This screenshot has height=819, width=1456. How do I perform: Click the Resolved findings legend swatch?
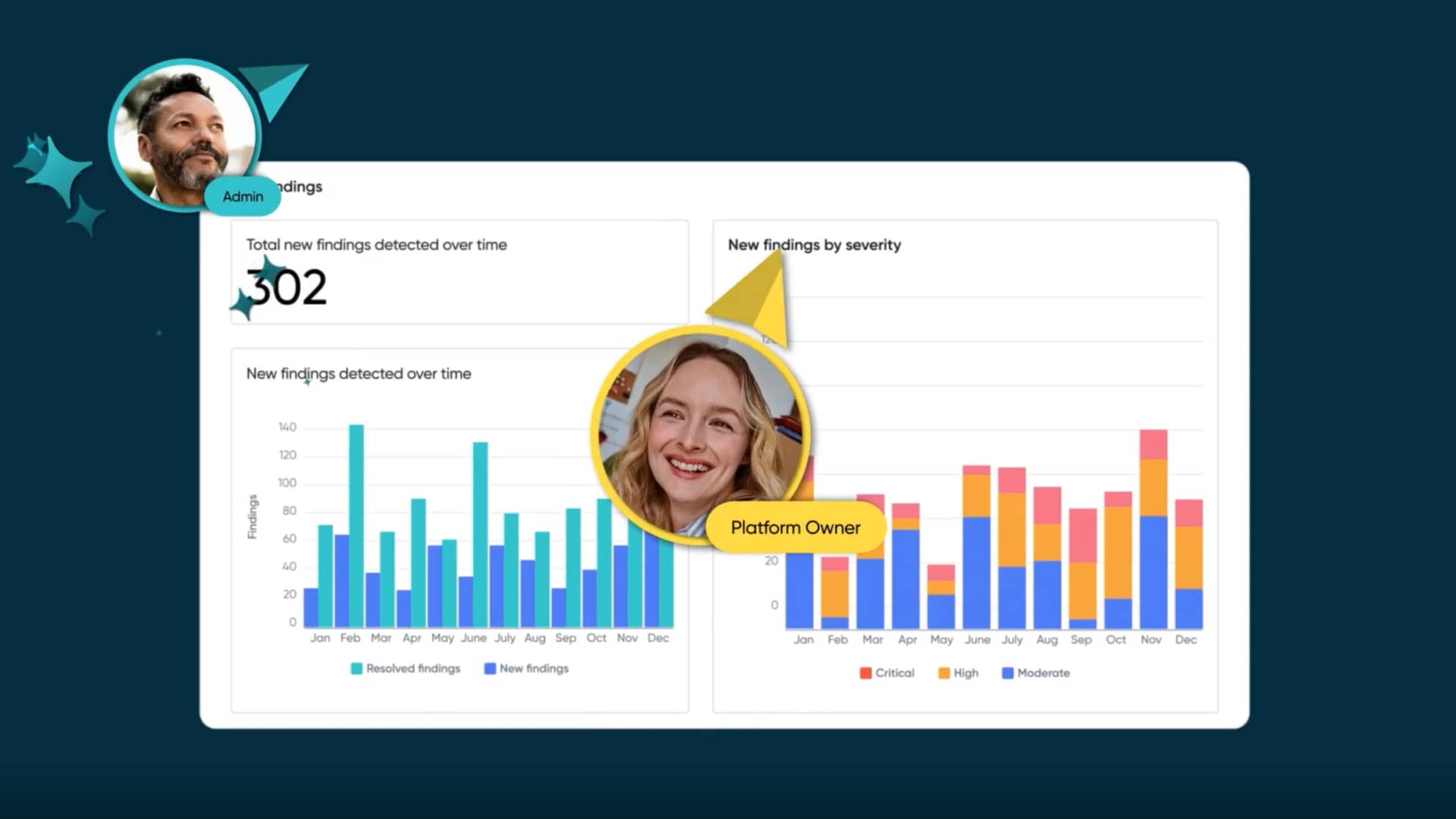pos(356,668)
